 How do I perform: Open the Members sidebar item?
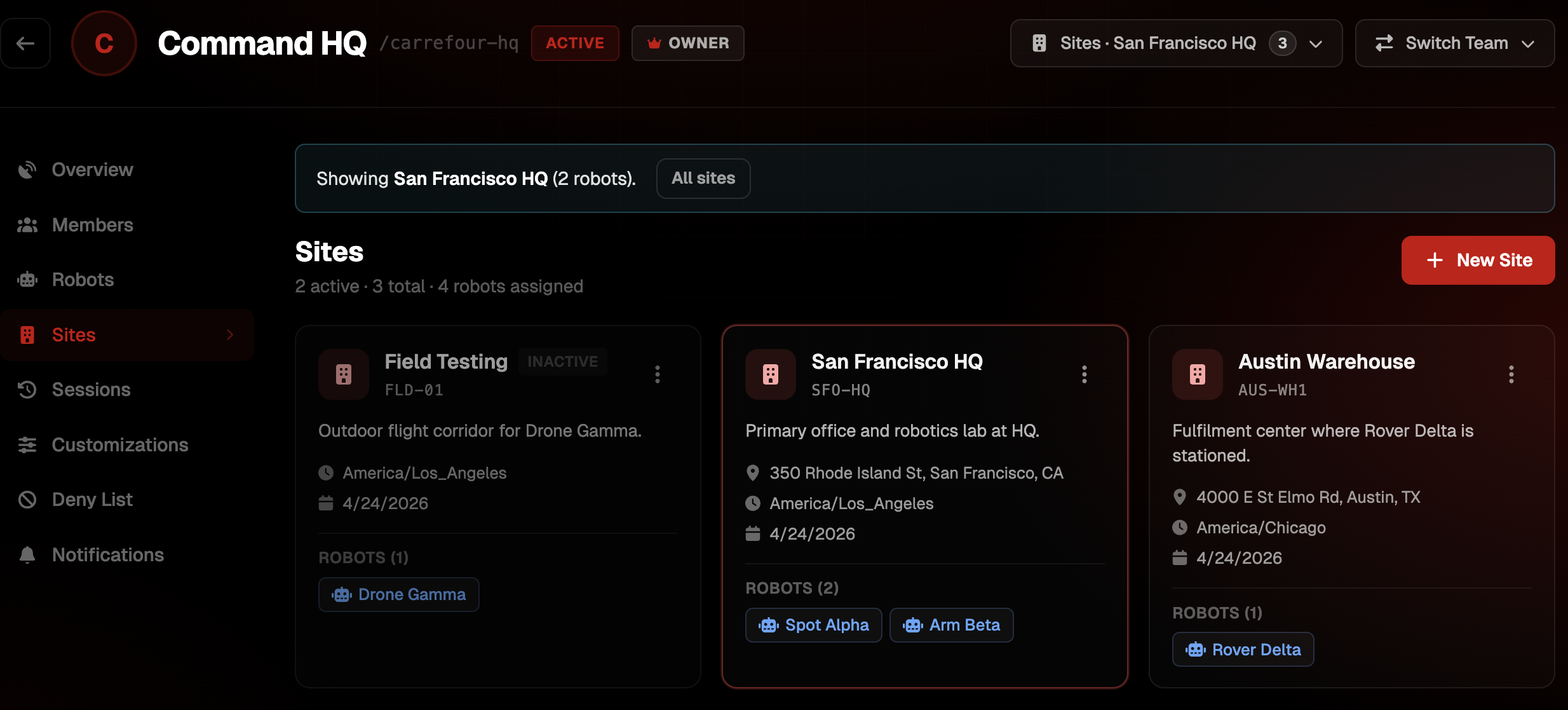(x=92, y=225)
